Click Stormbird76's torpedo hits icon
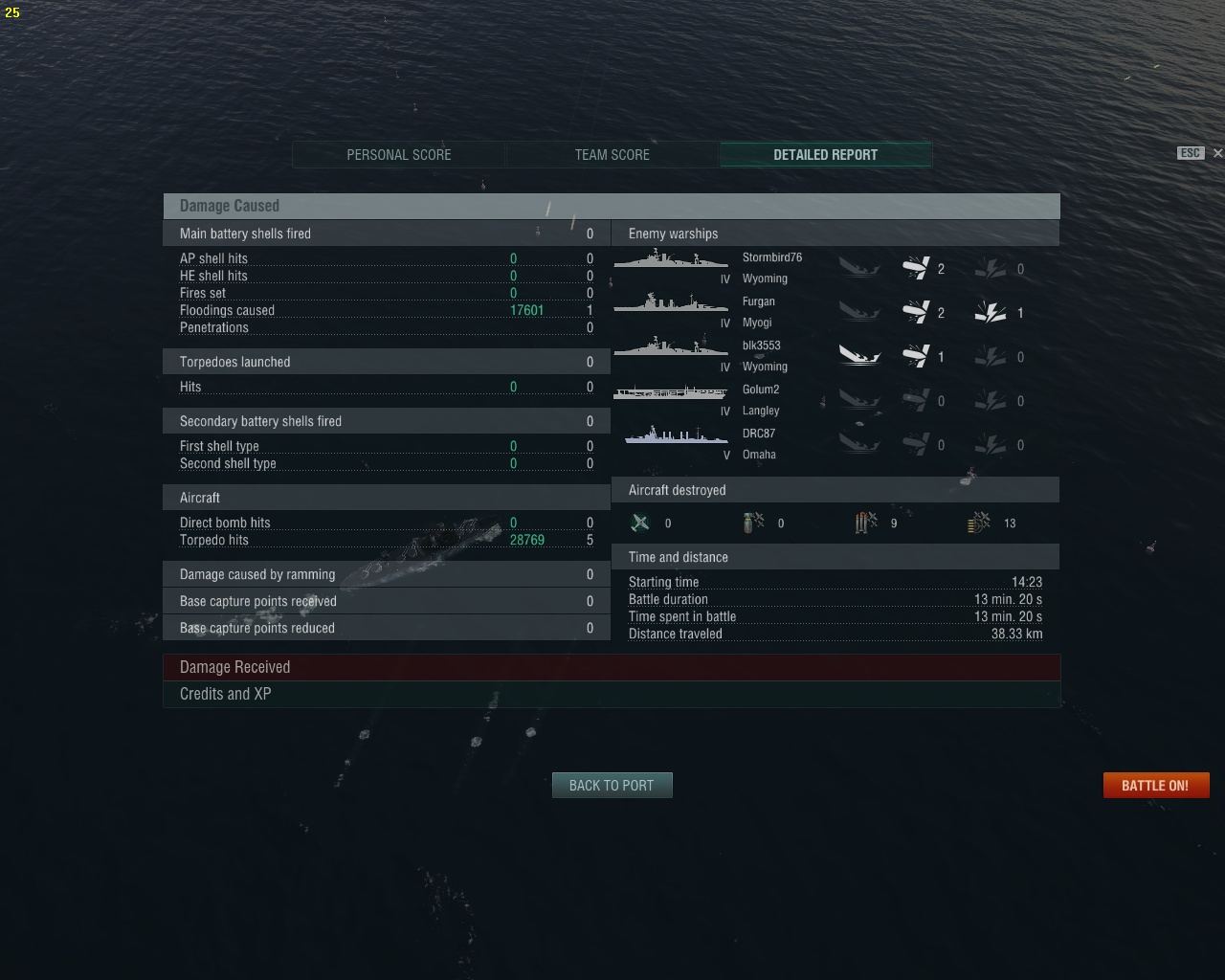Screen dimensions: 1225x980 916,268
